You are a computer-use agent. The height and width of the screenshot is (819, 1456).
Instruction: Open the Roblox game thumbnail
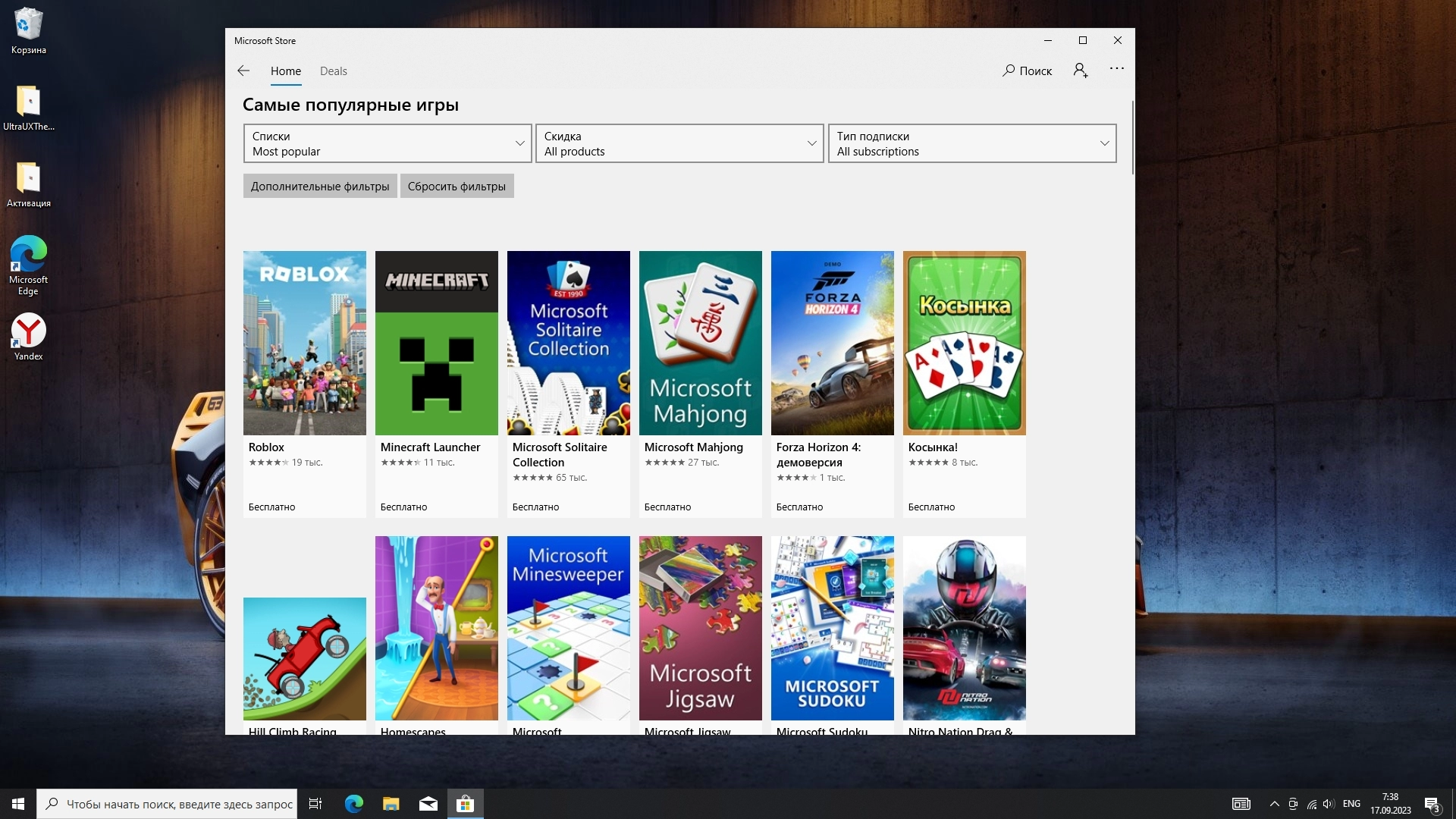click(x=304, y=343)
